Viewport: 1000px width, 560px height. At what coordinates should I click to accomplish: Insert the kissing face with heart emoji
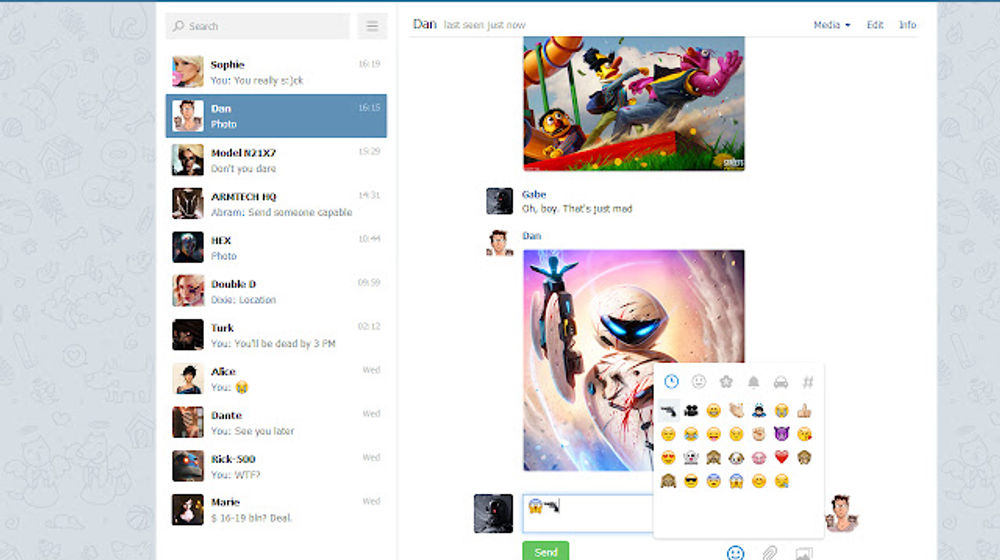point(804,434)
